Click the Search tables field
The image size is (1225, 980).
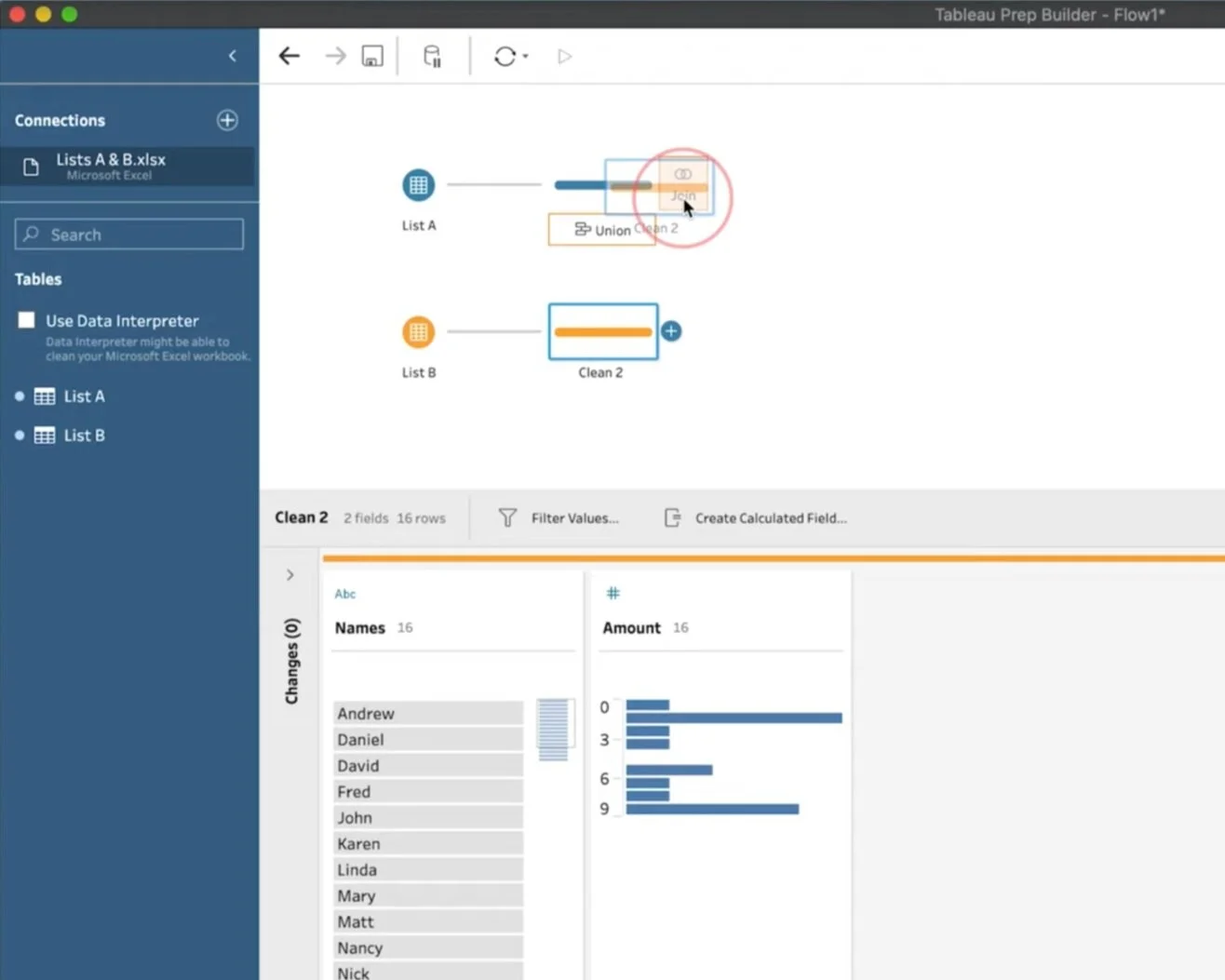[129, 235]
